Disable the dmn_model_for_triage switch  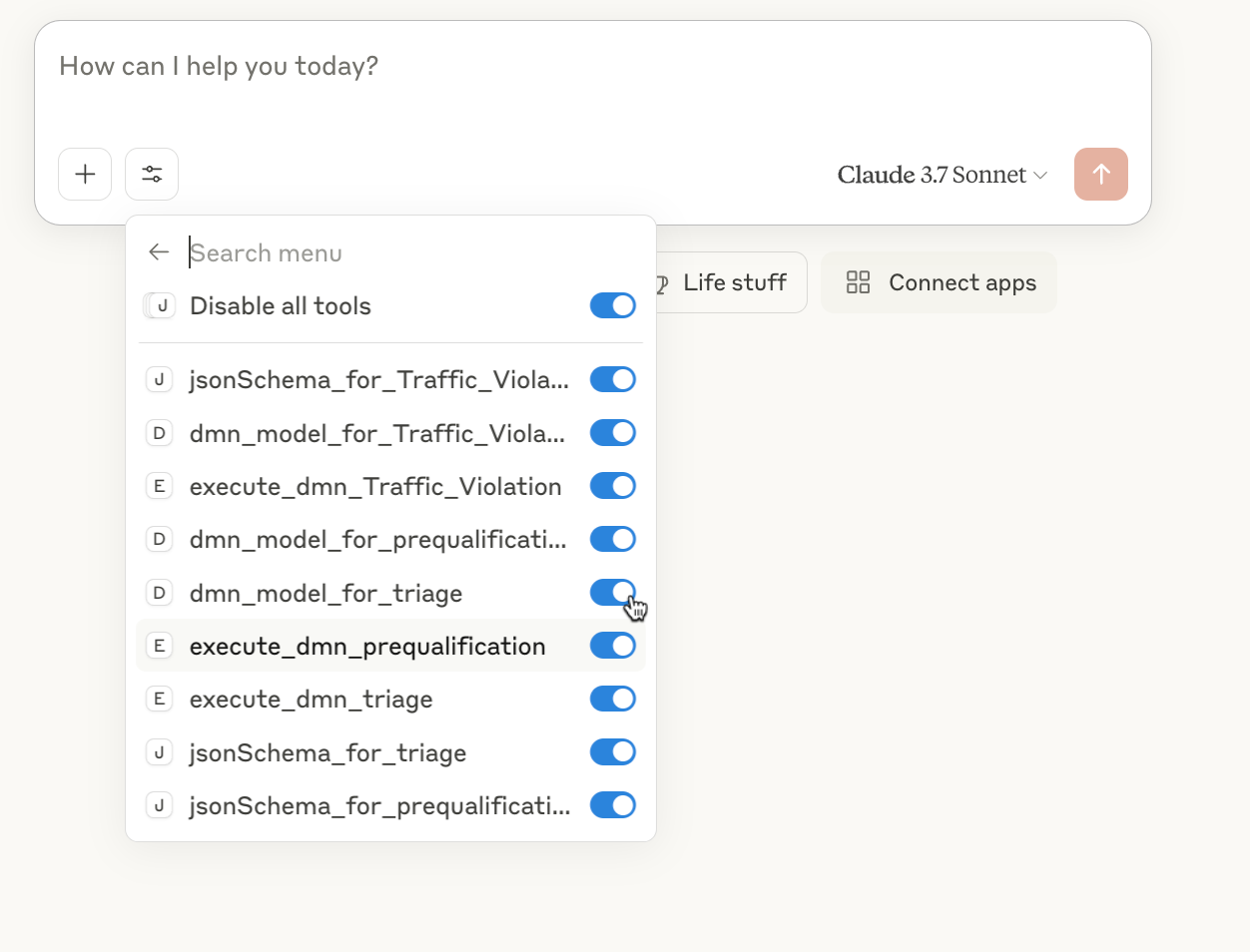coord(612,593)
